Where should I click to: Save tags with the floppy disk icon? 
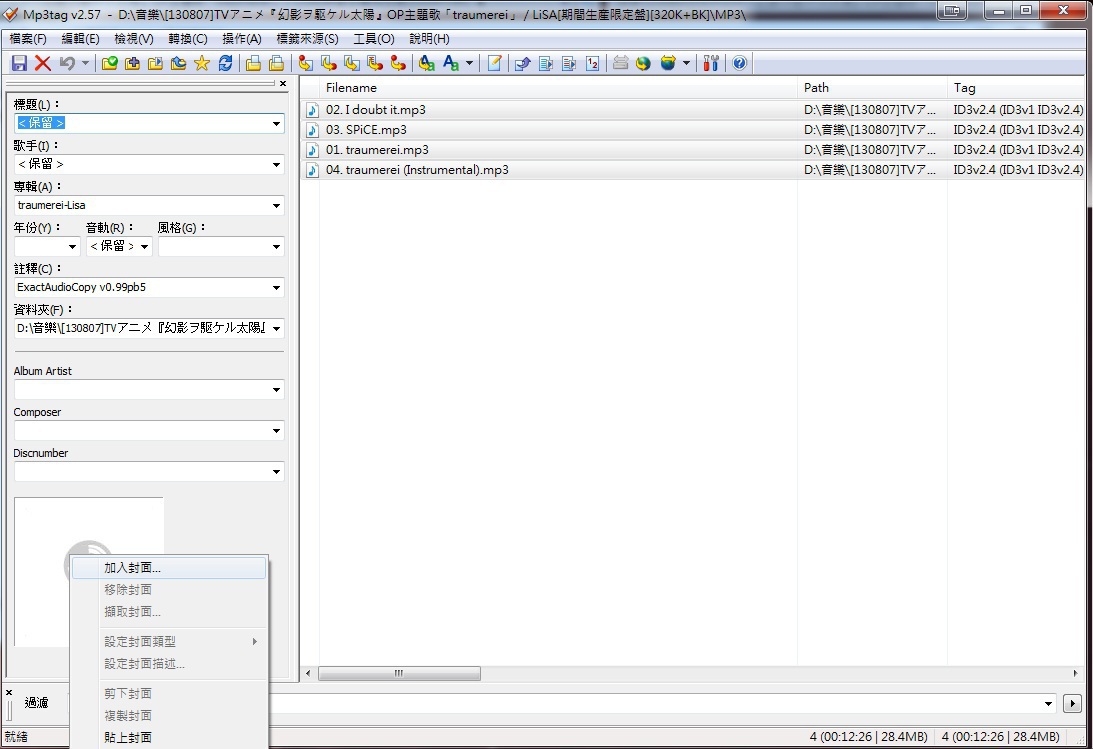coord(20,63)
